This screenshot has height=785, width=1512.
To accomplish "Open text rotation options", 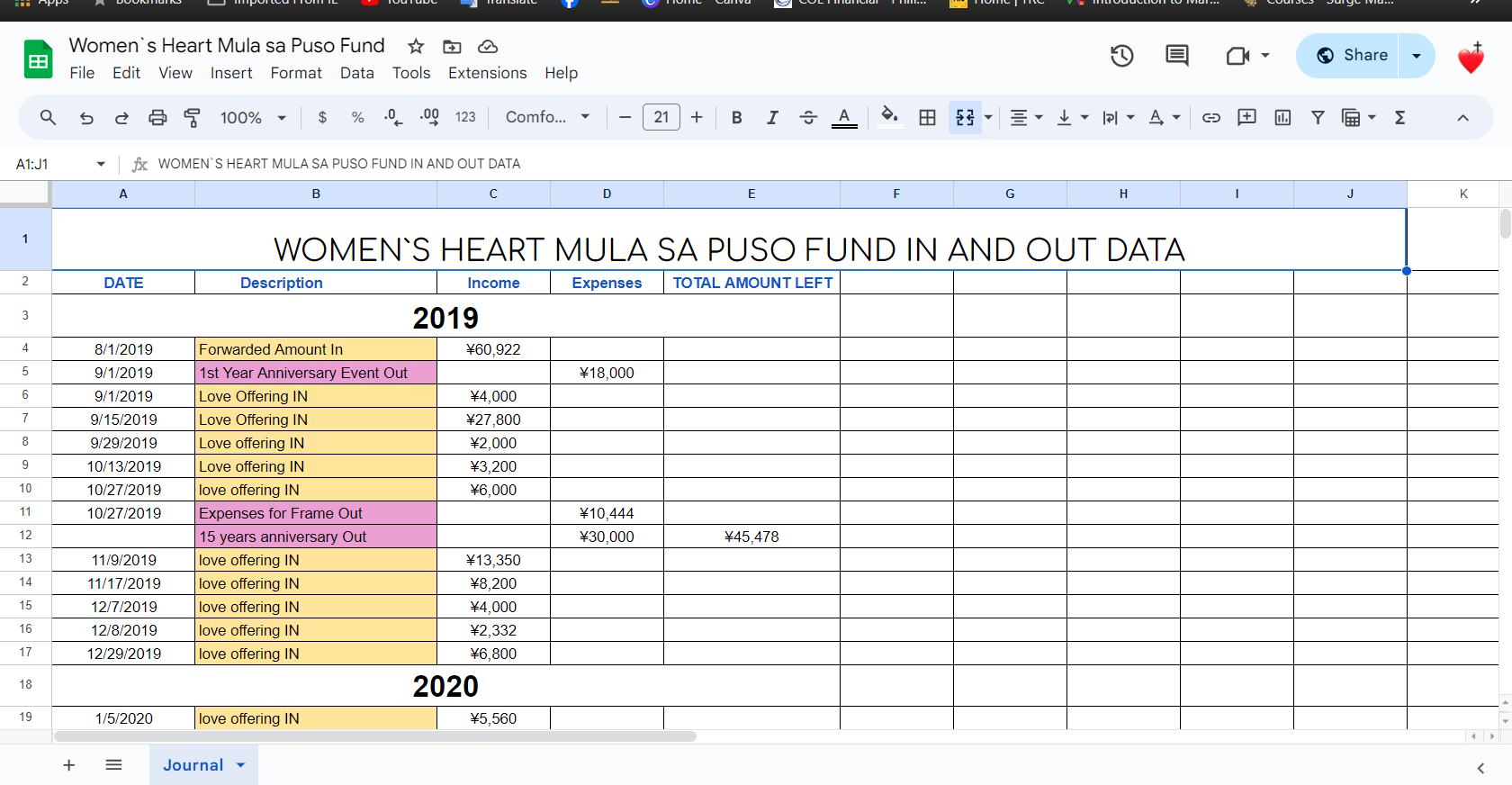I will [1165, 117].
